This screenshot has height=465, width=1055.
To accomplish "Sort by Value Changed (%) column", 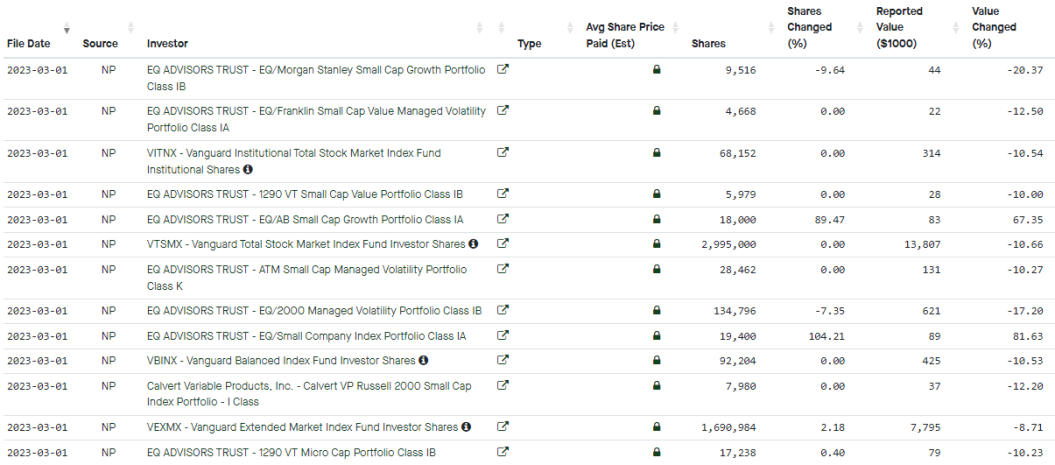I will [994, 28].
